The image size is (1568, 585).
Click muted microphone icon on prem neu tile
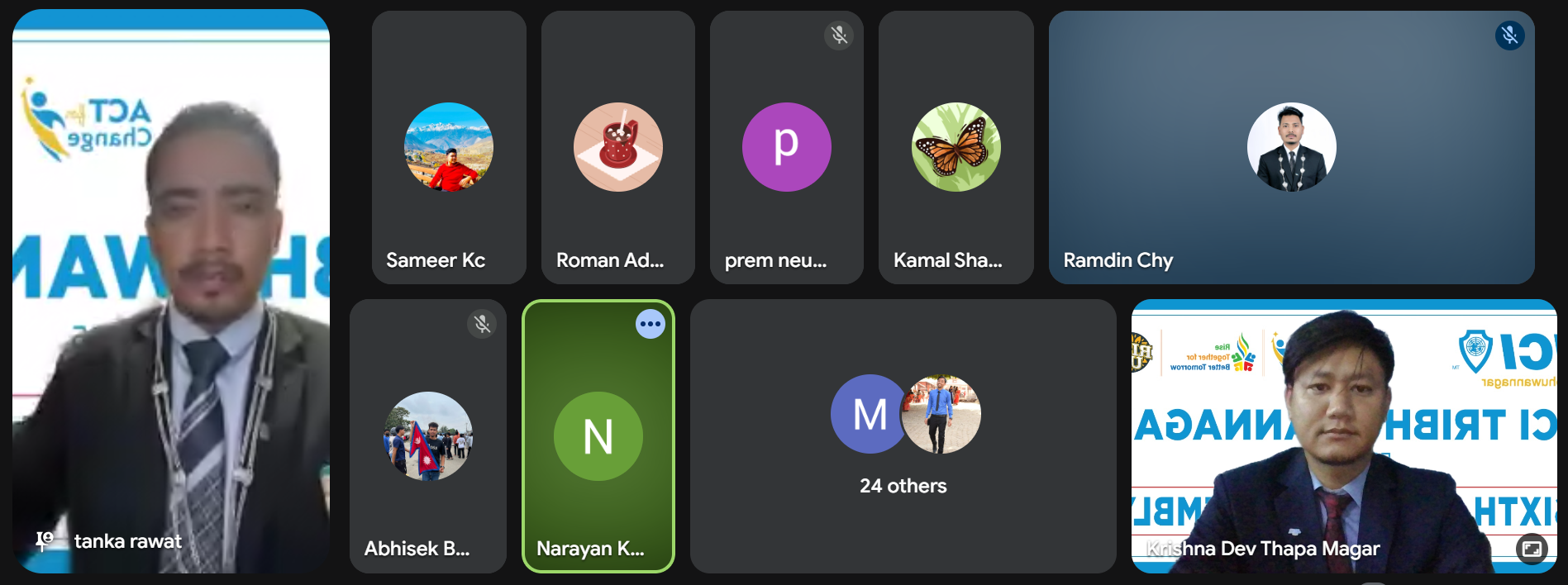point(839,36)
